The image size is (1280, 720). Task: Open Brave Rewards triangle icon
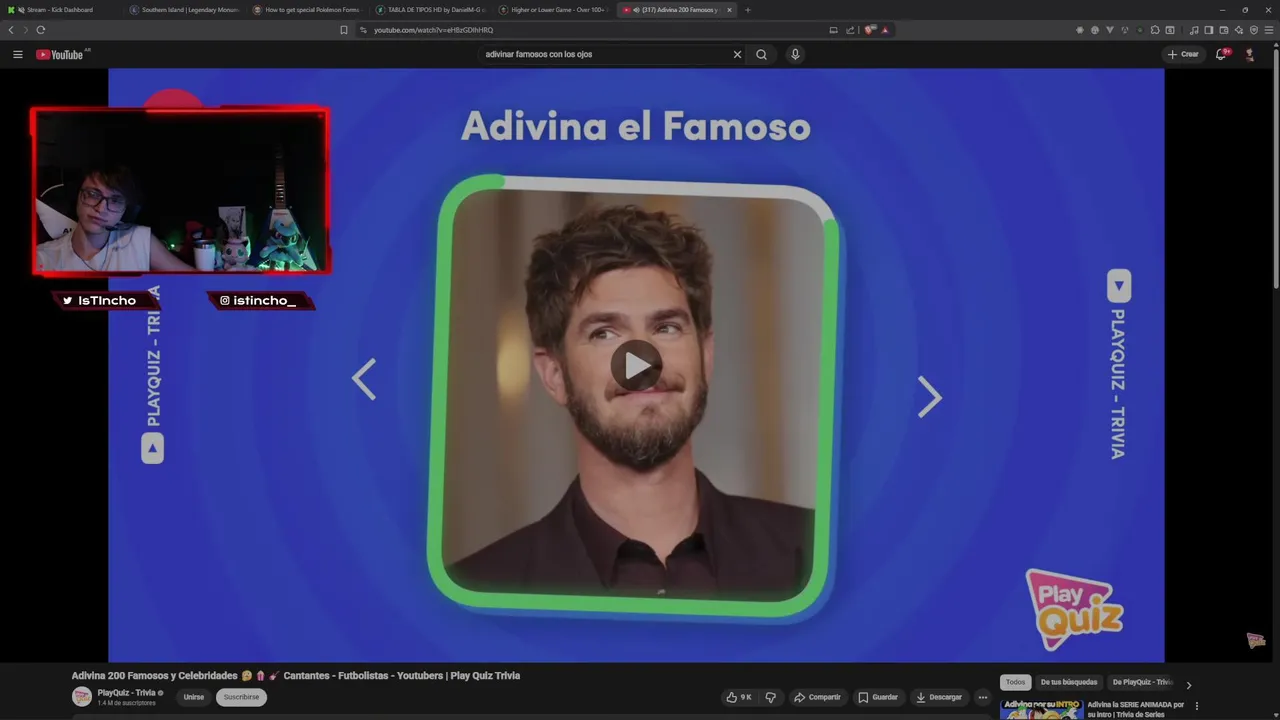[884, 30]
